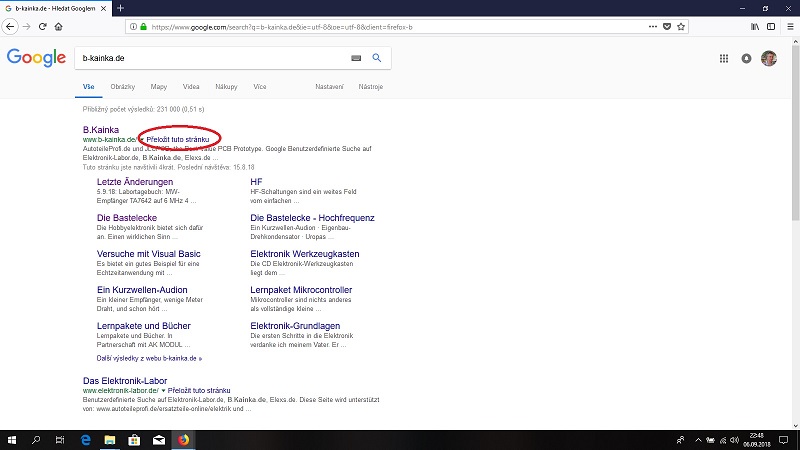Expand the Více search filter menu

[x=260, y=87]
